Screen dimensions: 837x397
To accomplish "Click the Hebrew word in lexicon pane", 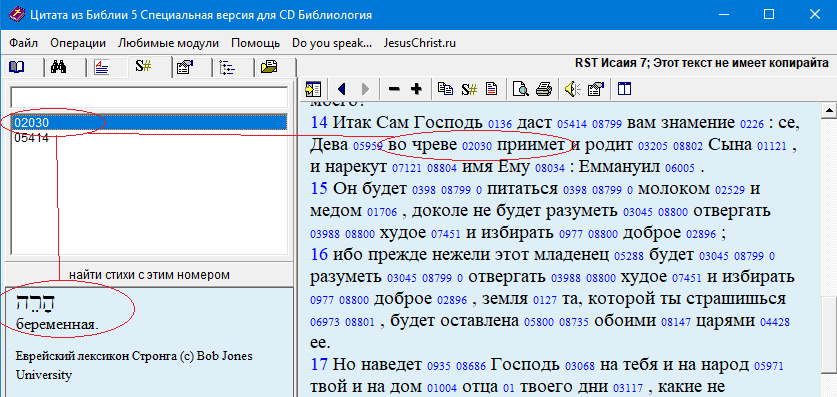I will click(x=35, y=303).
